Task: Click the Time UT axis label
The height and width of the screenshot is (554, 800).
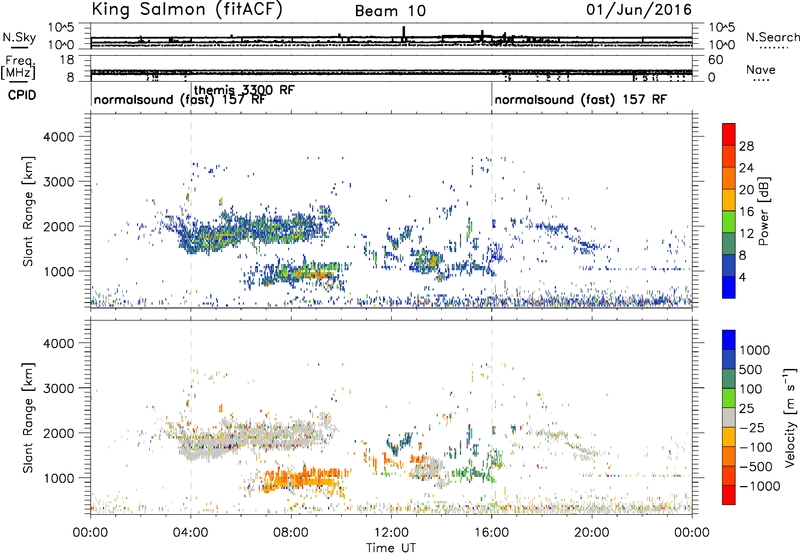Action: coord(391,548)
